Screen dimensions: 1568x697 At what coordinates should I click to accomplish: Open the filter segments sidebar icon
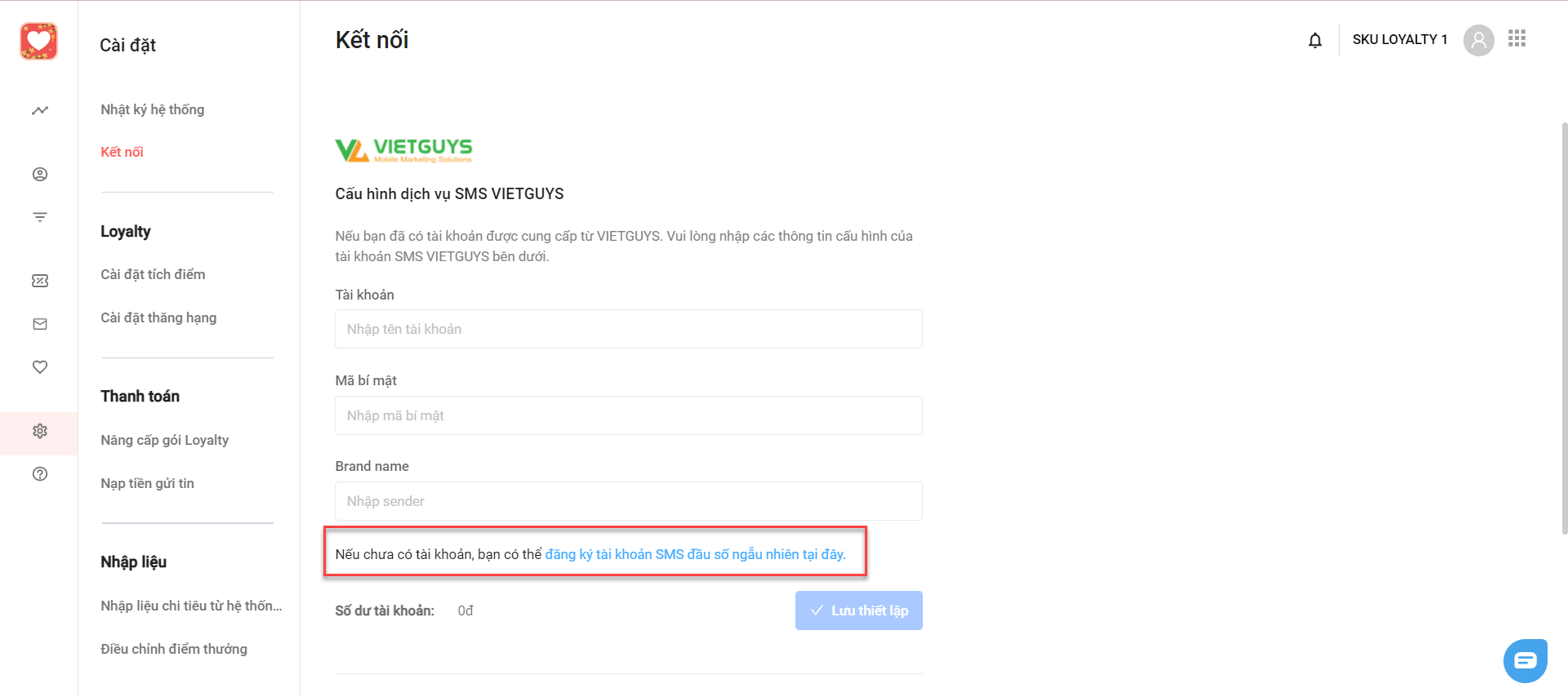pyautogui.click(x=39, y=217)
